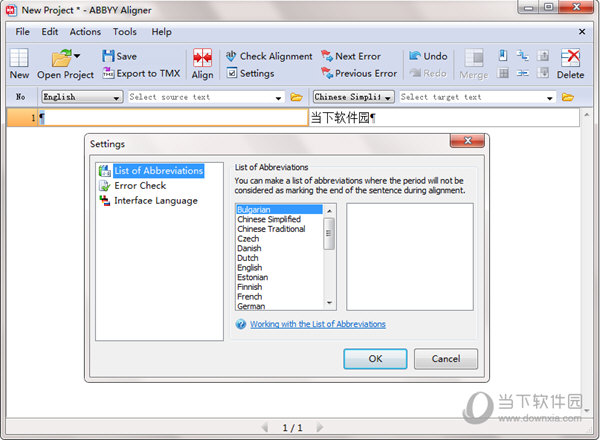The width and height of the screenshot is (600, 440).
Task: Click the grid table icon
Action: [x=503, y=73]
